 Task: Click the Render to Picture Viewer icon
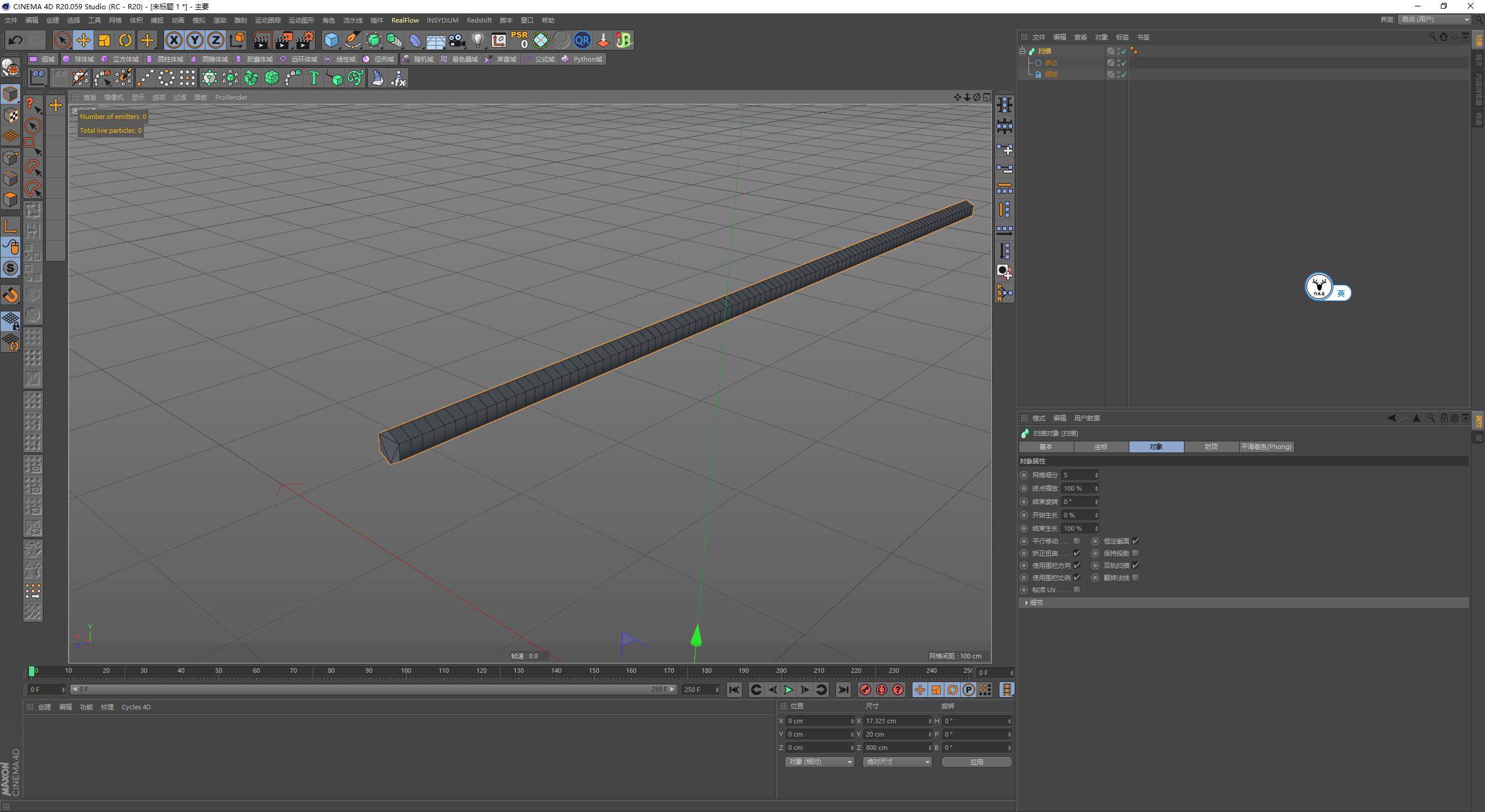[x=284, y=40]
